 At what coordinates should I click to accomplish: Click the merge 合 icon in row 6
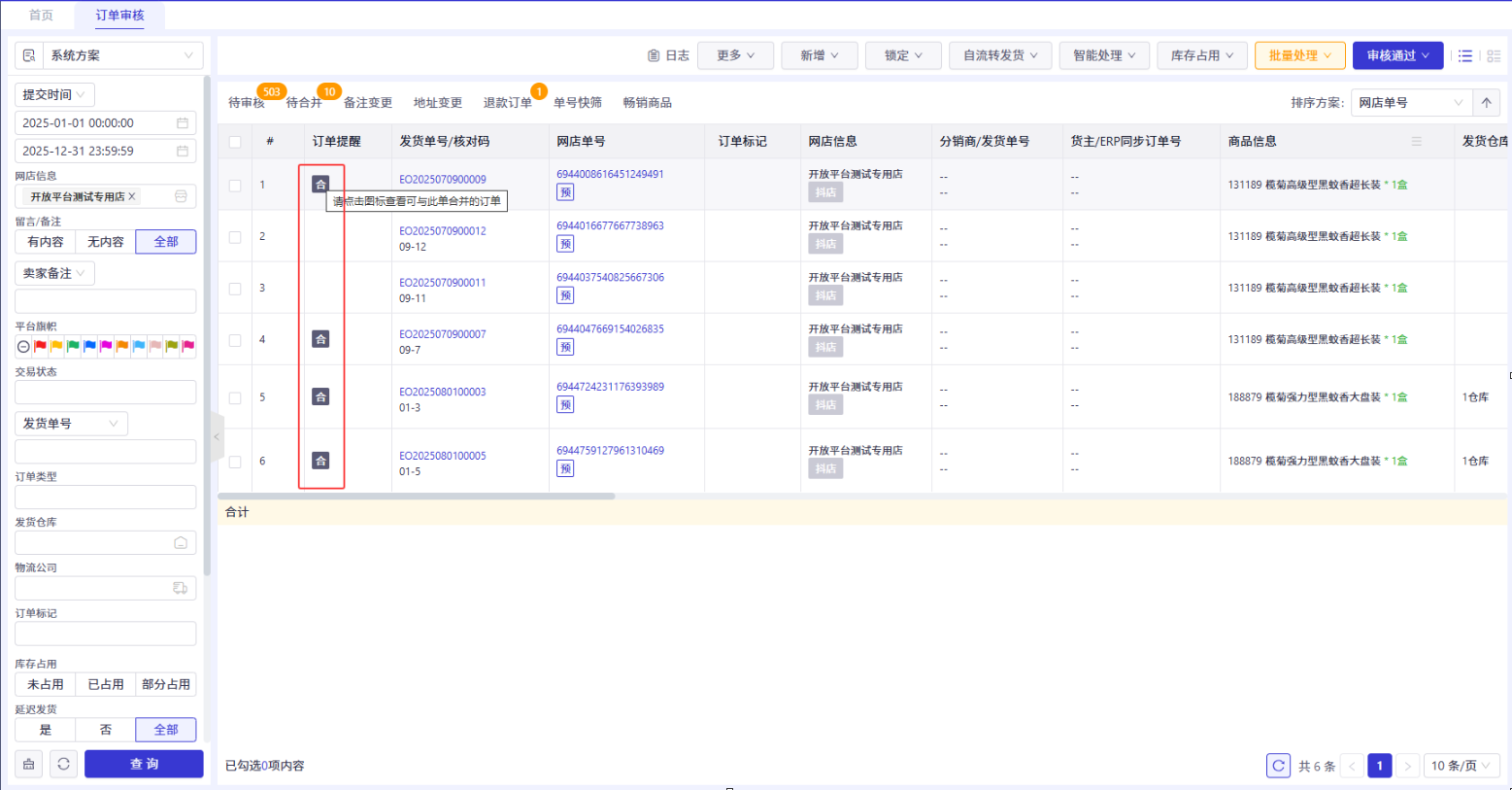tap(320, 461)
